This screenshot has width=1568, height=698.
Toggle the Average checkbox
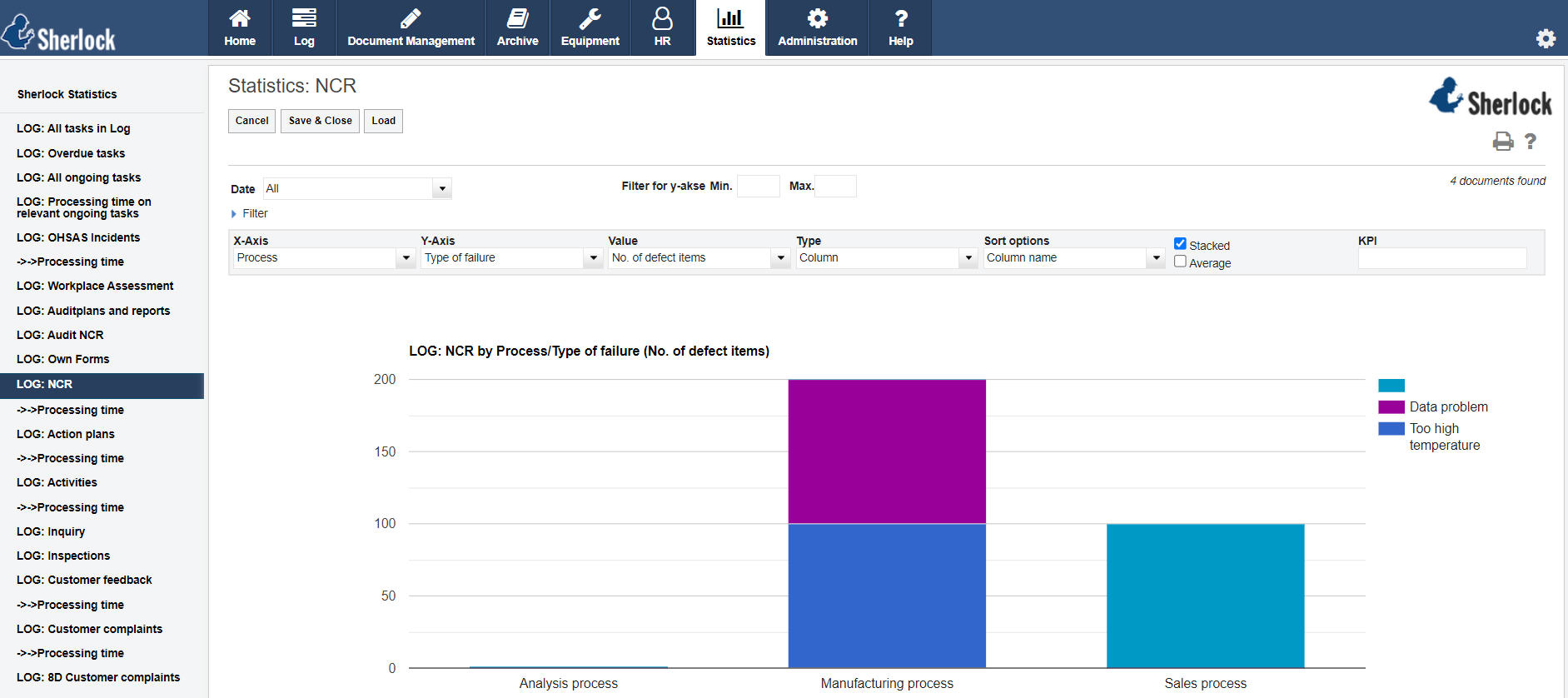(x=1180, y=262)
